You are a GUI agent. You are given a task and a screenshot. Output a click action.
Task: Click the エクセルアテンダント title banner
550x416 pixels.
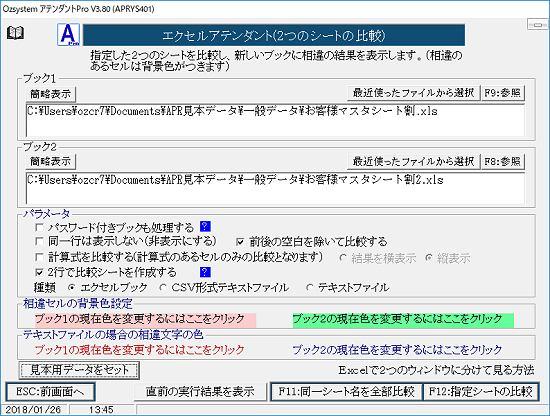[274, 35]
